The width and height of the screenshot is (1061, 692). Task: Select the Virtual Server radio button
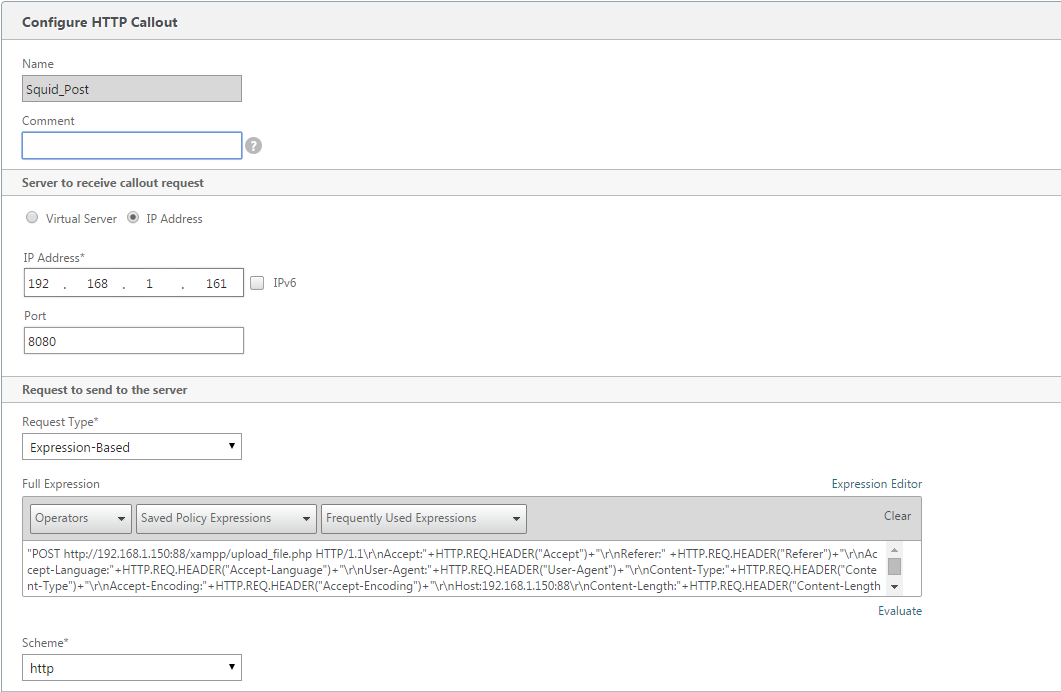(x=32, y=218)
